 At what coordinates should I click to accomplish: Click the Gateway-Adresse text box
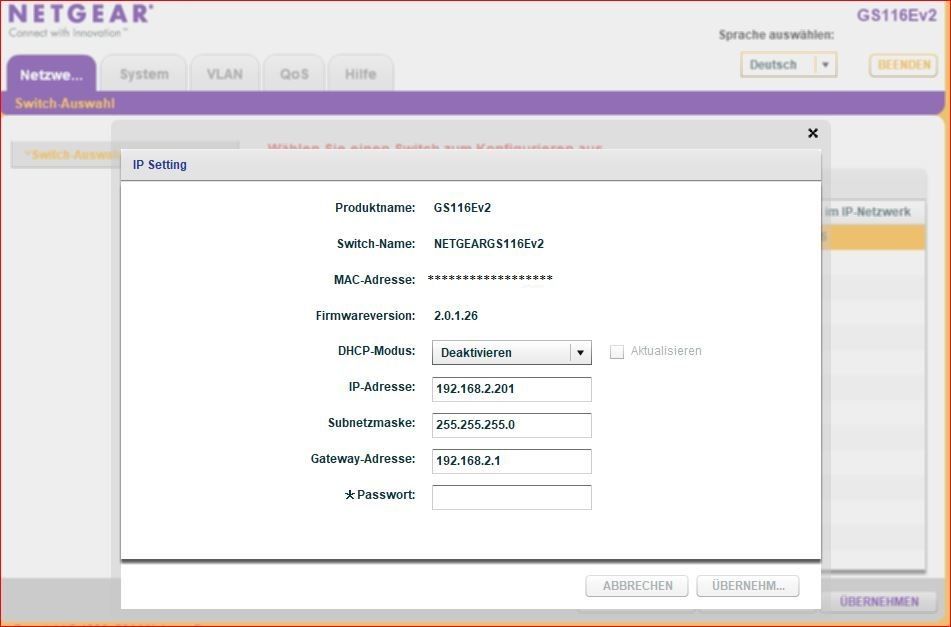click(x=511, y=461)
